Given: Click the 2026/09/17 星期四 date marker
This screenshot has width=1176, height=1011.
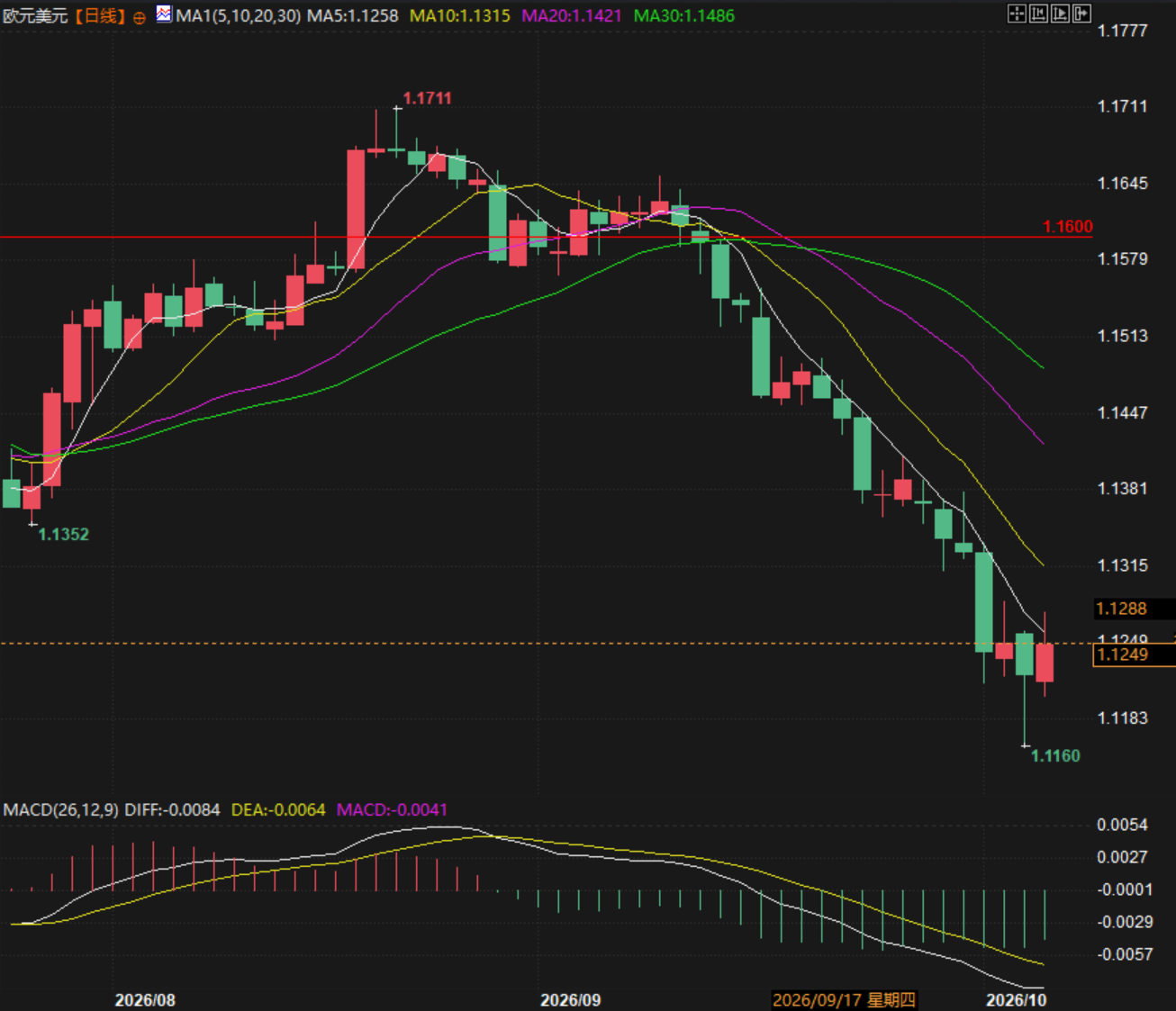Looking at the screenshot, I should (844, 1000).
